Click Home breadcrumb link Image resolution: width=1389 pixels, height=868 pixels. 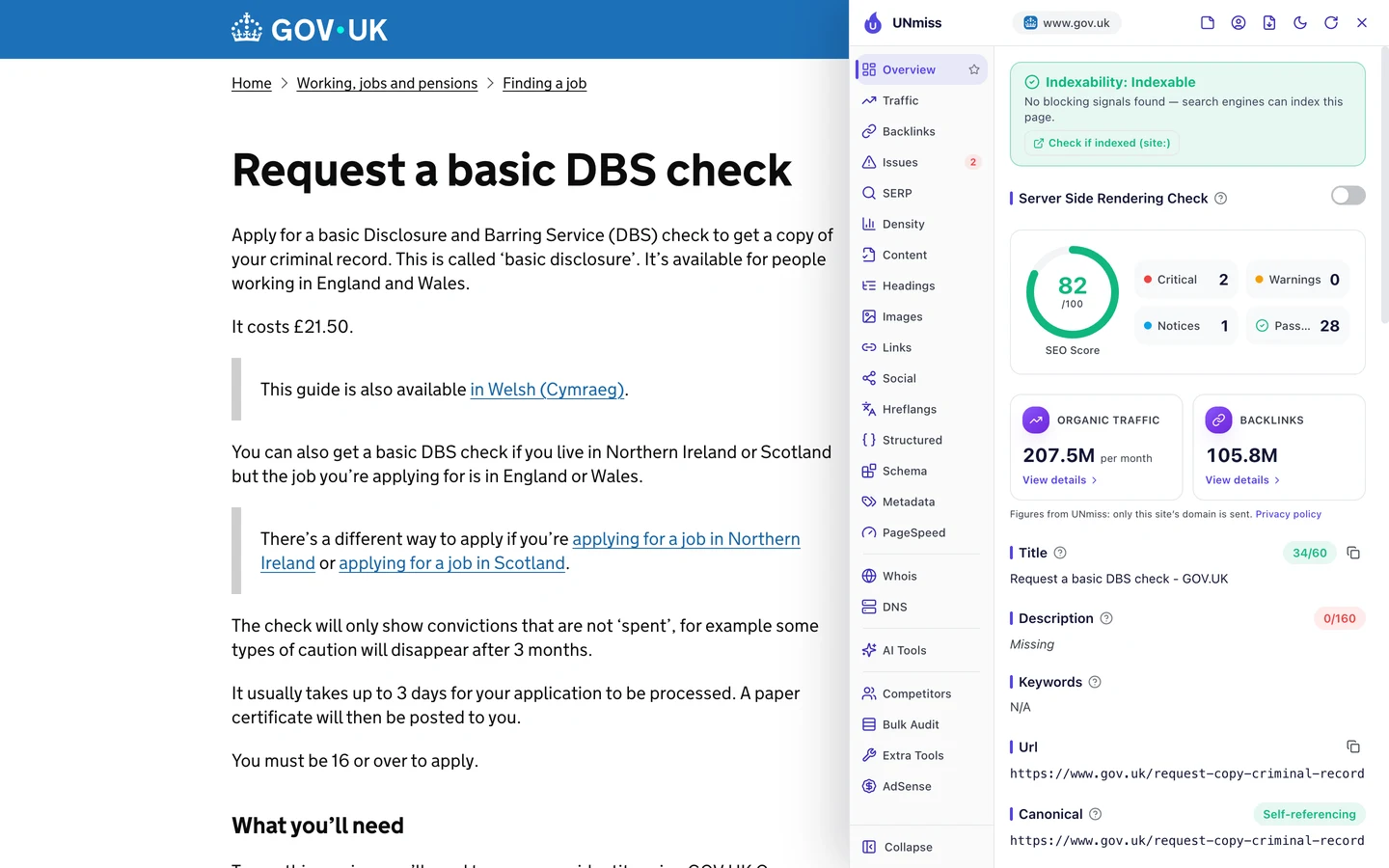pos(251,83)
